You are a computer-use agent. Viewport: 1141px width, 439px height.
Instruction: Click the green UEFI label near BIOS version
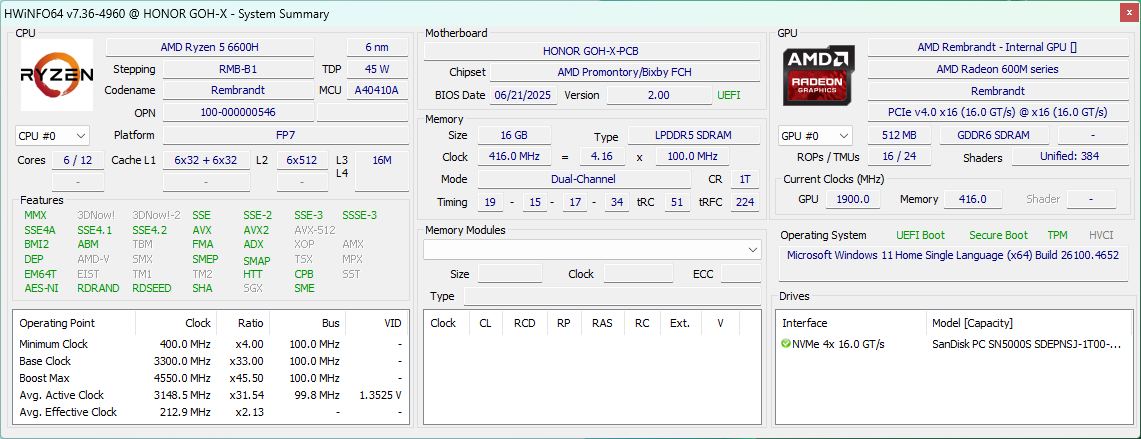point(729,95)
